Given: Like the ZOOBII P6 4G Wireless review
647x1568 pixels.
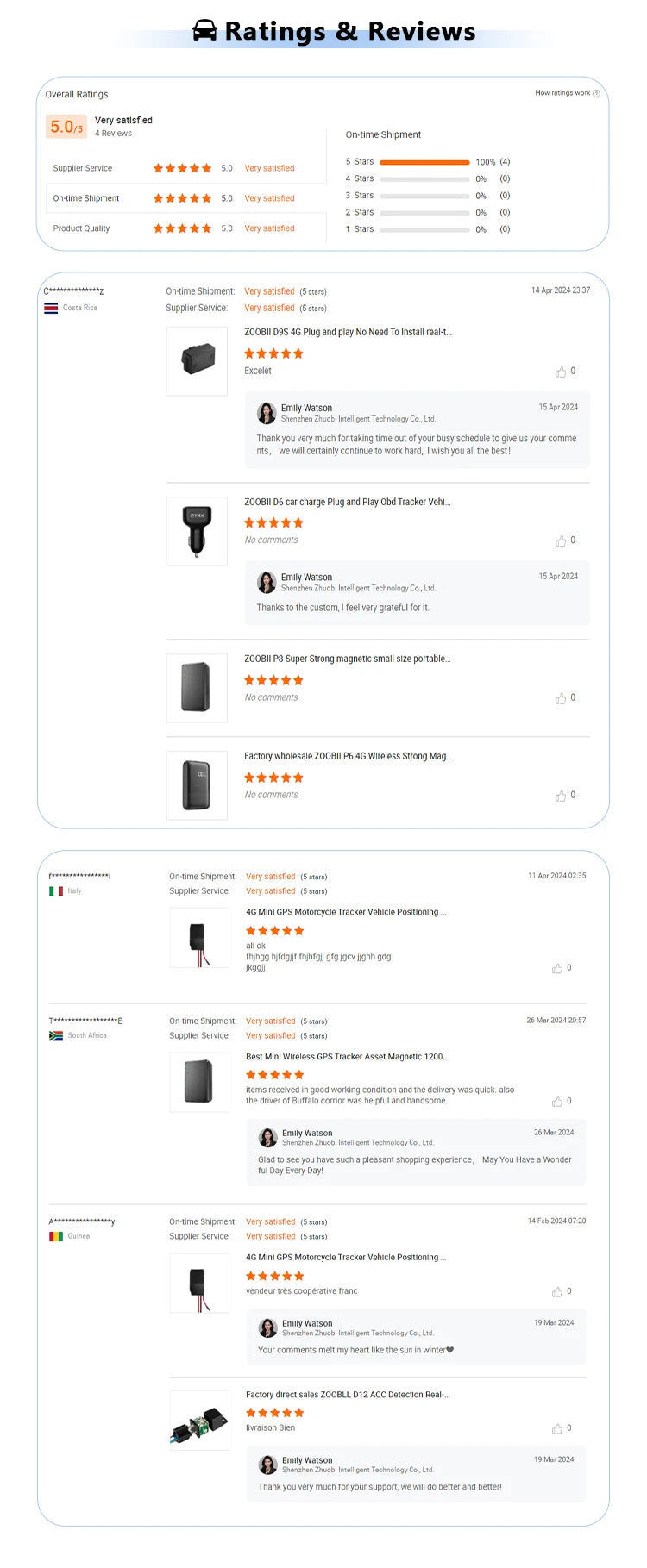Looking at the screenshot, I should click(562, 796).
